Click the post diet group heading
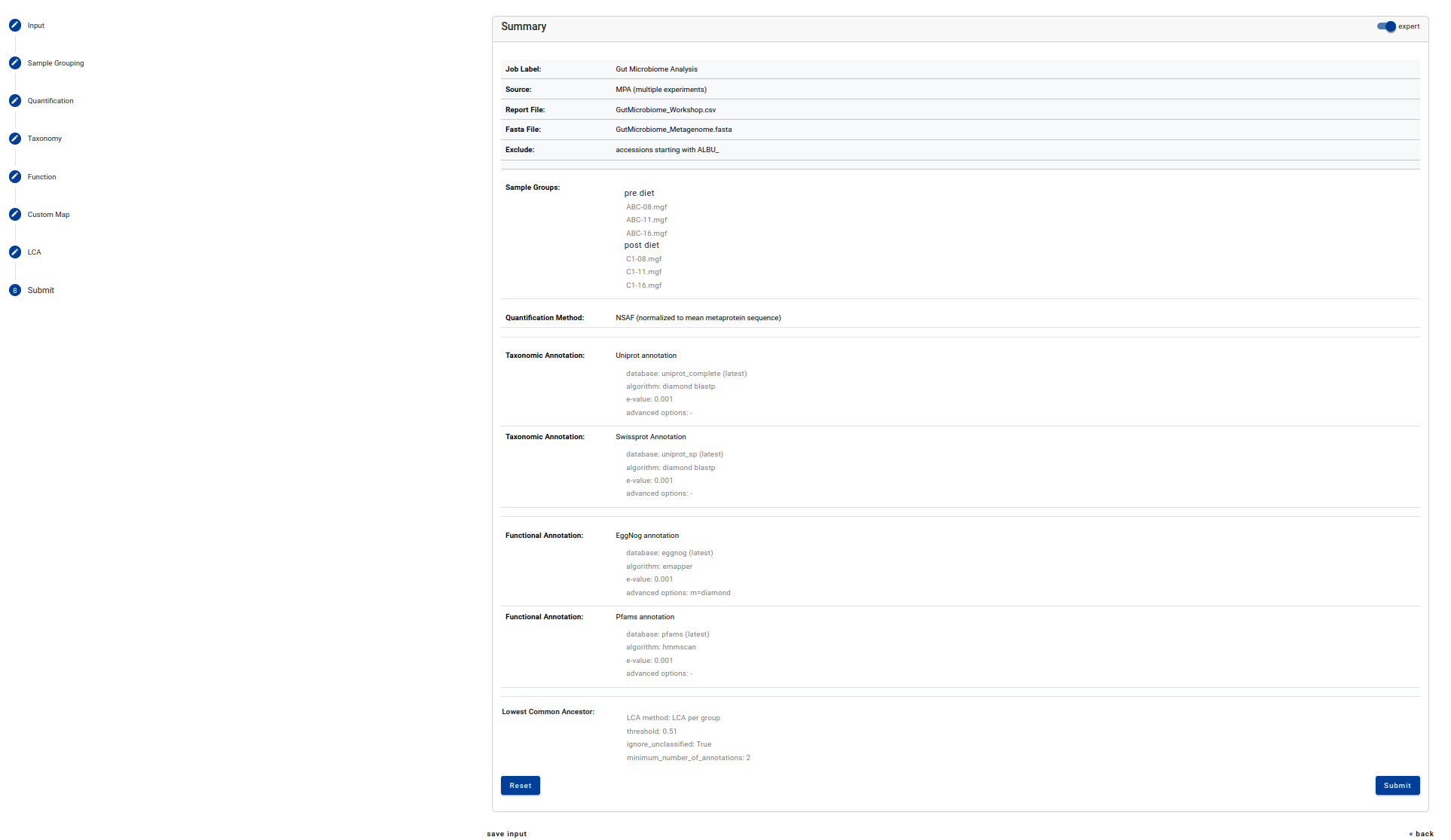 pyautogui.click(x=641, y=246)
